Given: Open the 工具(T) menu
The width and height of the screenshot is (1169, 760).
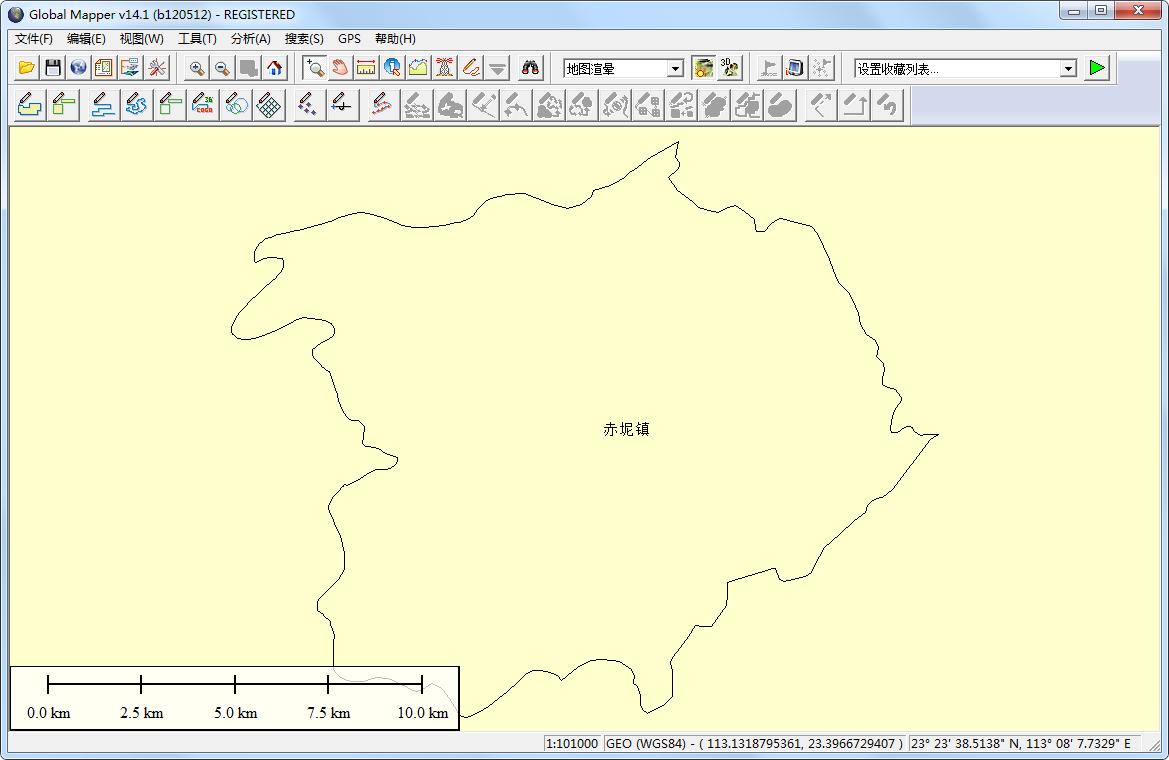Looking at the screenshot, I should (197, 39).
